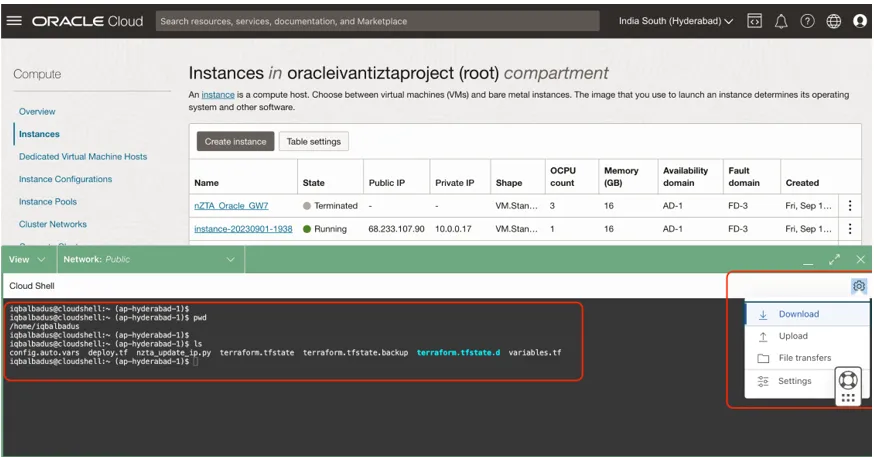Open actions menu for instance-20230901-1938 row

coord(849,228)
